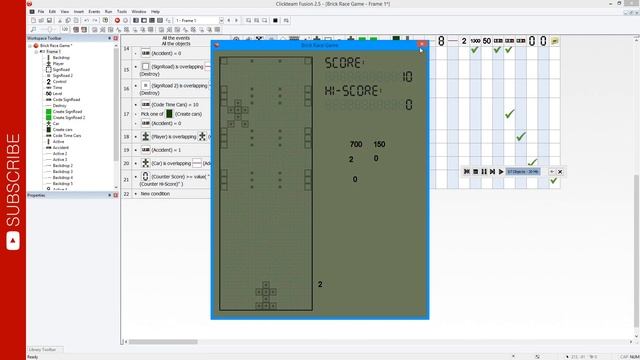Image resolution: width=640 pixels, height=360 pixels.
Task: Open the Event Editor icon
Action: [152, 20]
